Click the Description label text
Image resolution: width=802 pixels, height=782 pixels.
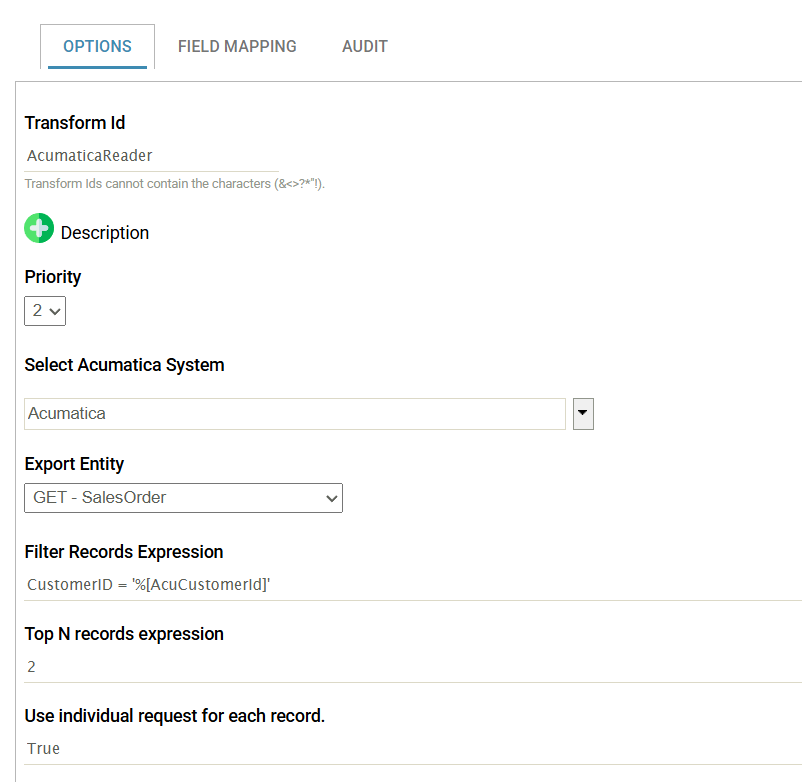tap(105, 233)
